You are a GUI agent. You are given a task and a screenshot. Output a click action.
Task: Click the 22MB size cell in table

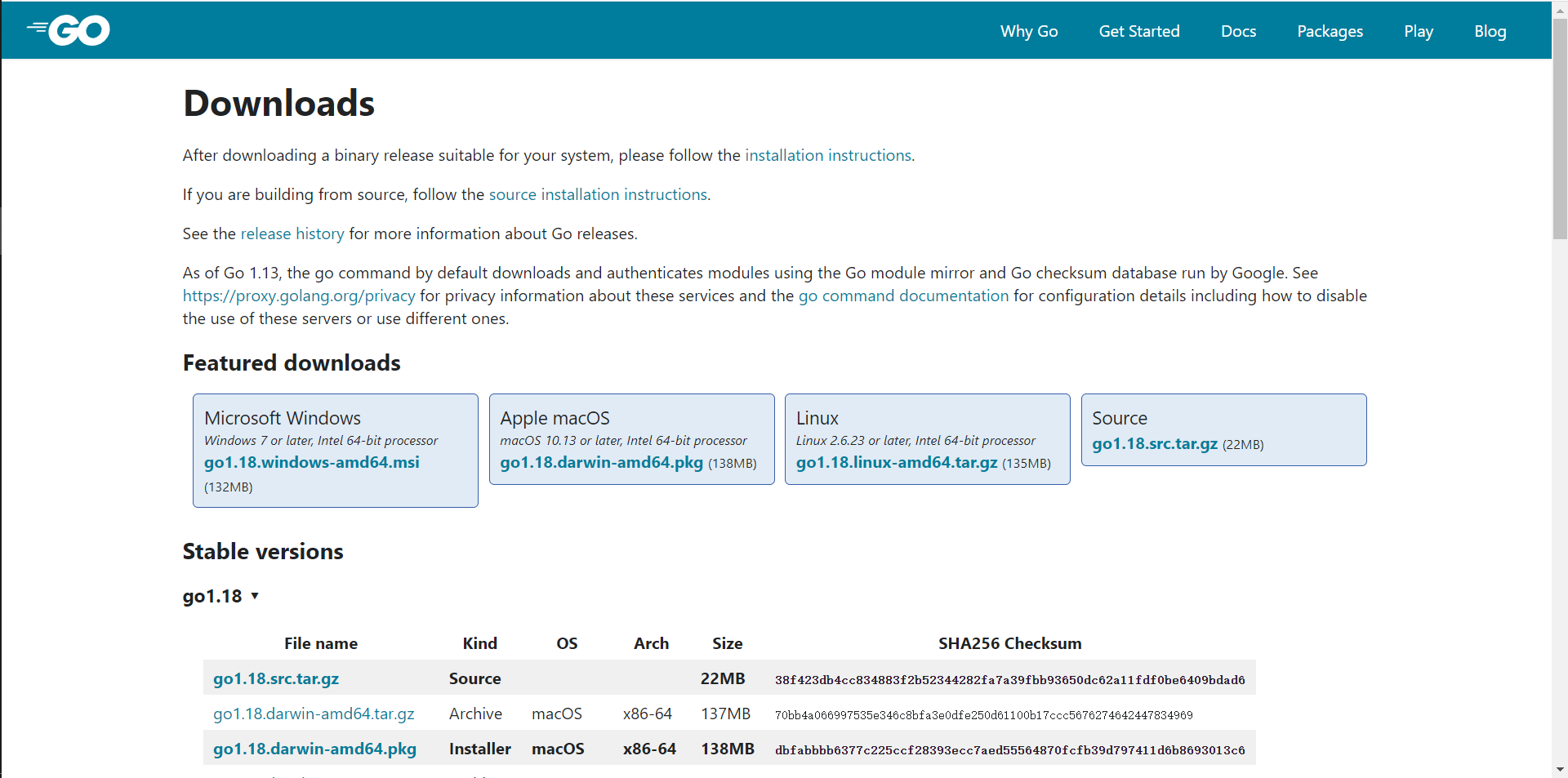pyautogui.click(x=723, y=678)
